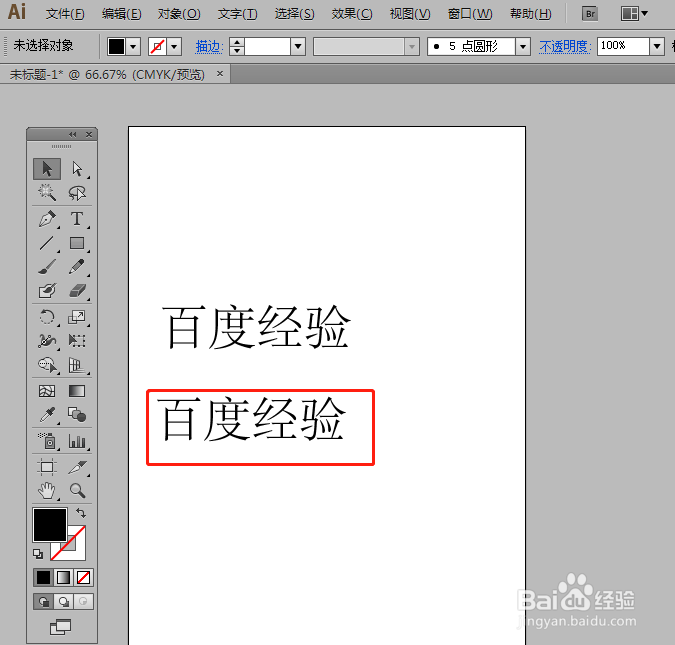Screen dimensions: 675x645
Task: Select the Type tool
Action: 77,219
